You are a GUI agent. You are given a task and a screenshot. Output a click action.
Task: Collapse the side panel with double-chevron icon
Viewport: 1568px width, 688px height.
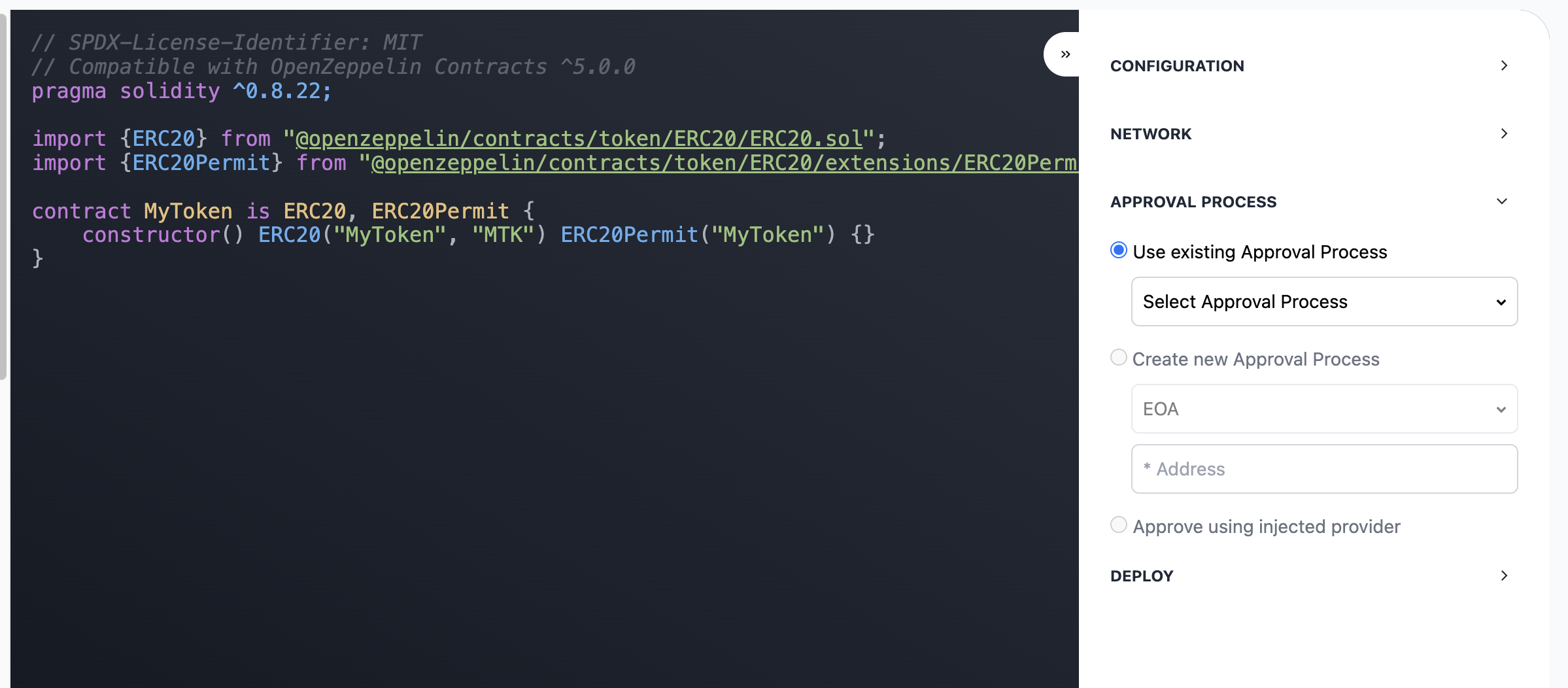tap(1065, 54)
